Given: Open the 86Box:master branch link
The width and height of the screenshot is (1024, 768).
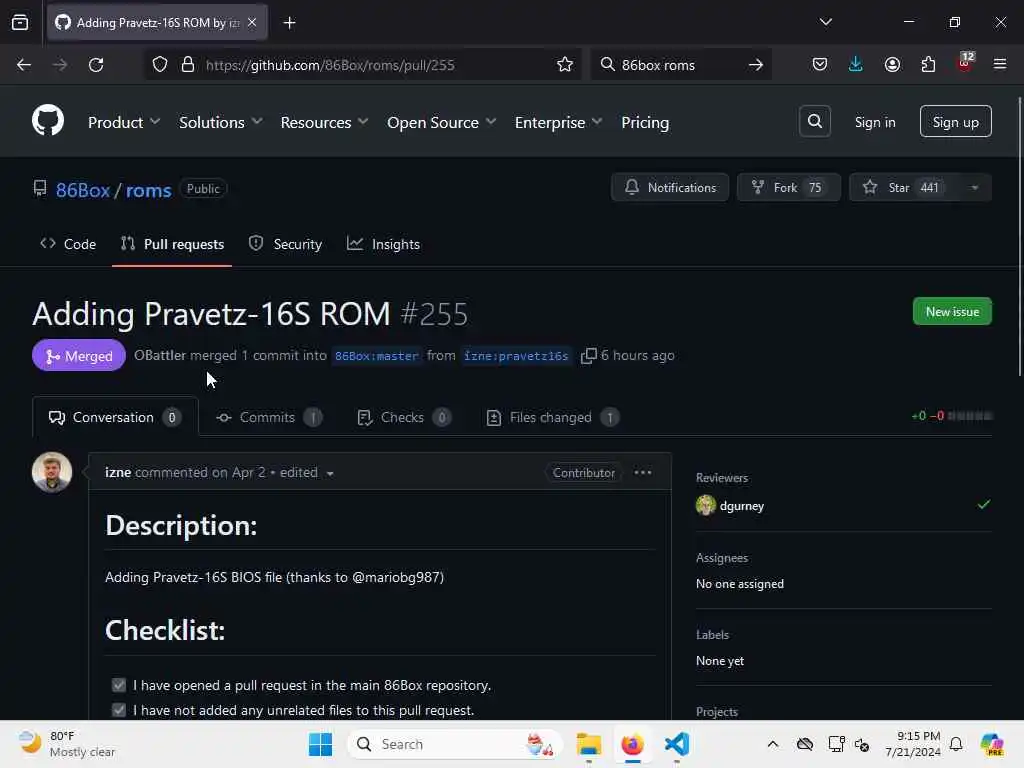Looking at the screenshot, I should coord(377,356).
